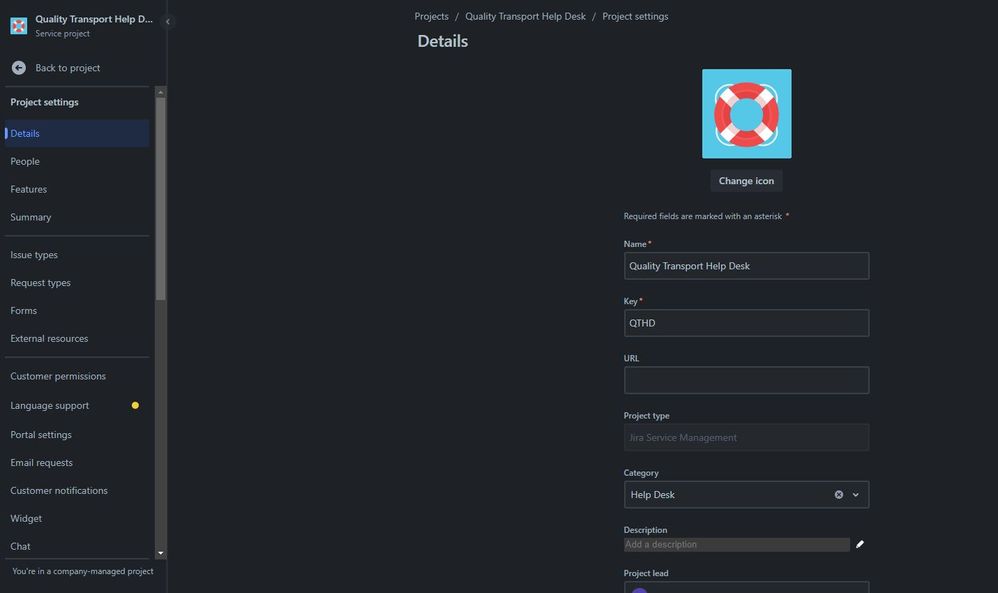Click the sidebar scrollbar thumb
Image resolution: width=998 pixels, height=593 pixels.
pos(160,199)
